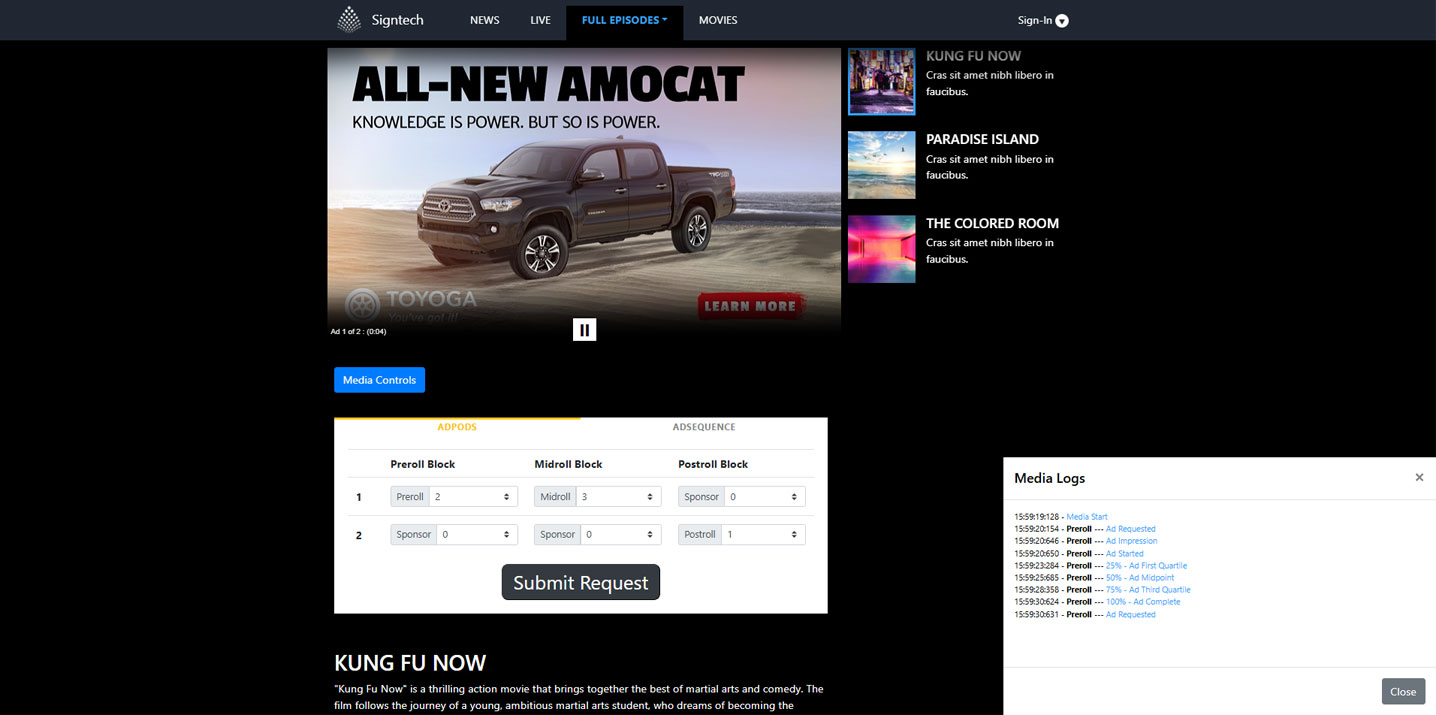Click the Ad Impression log entry
Viewport: 1436px width, 715px height.
point(1131,541)
